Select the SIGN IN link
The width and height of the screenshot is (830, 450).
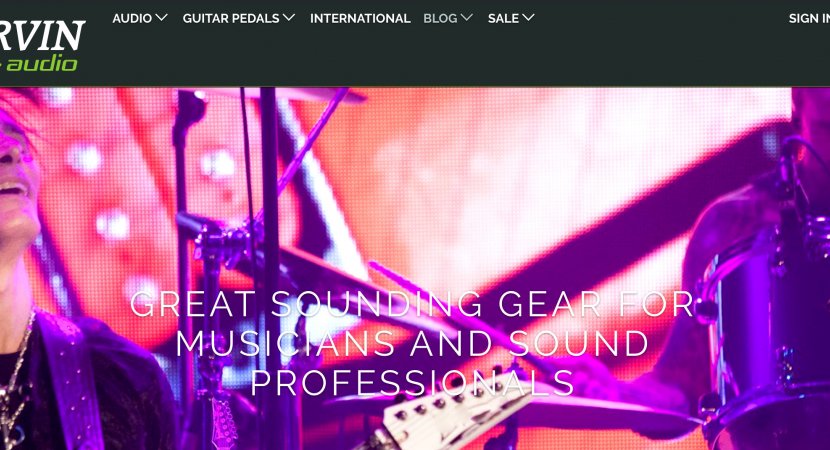809,18
